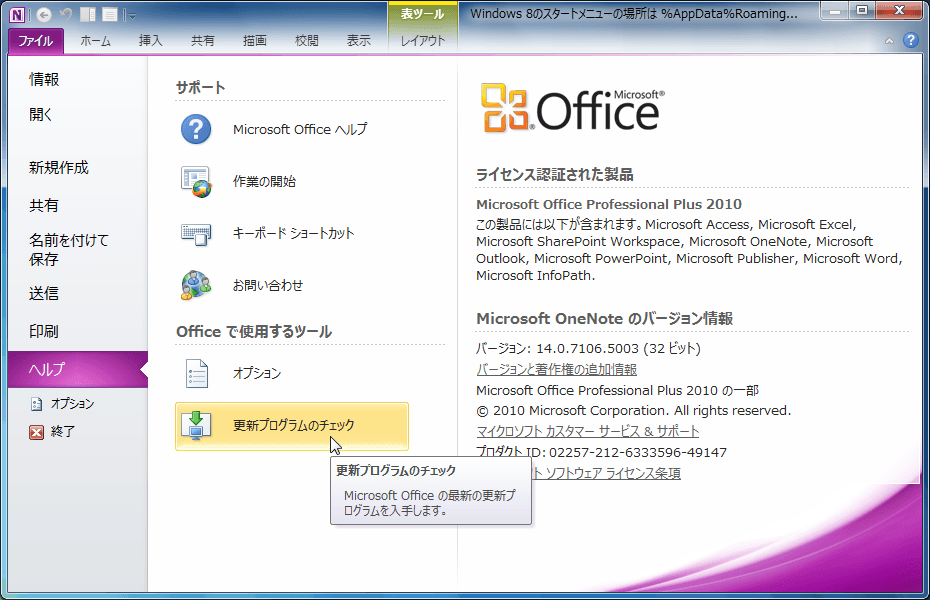Viewport: 930px width, 600px height.
Task: Close the OneNote window
Action: click(x=899, y=11)
